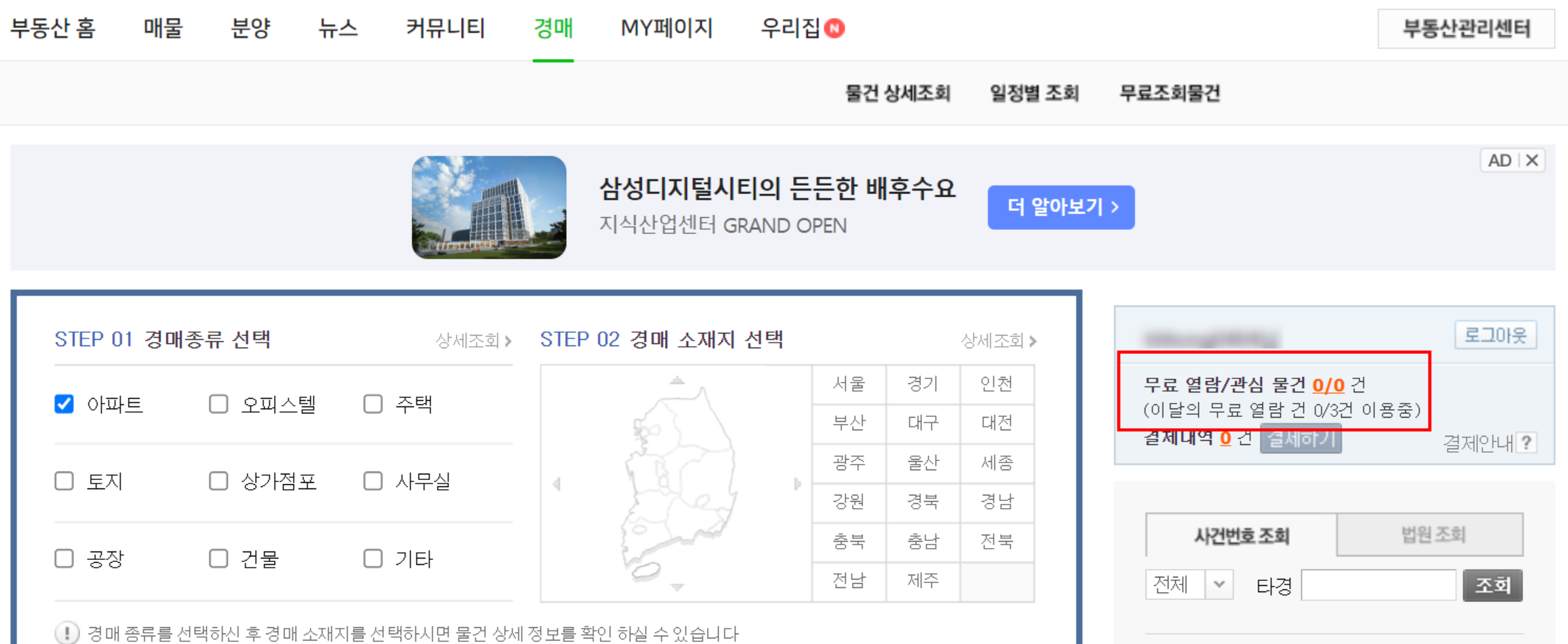Open the 부동산 홈 menu
This screenshot has height=644, width=1568.
53,28
